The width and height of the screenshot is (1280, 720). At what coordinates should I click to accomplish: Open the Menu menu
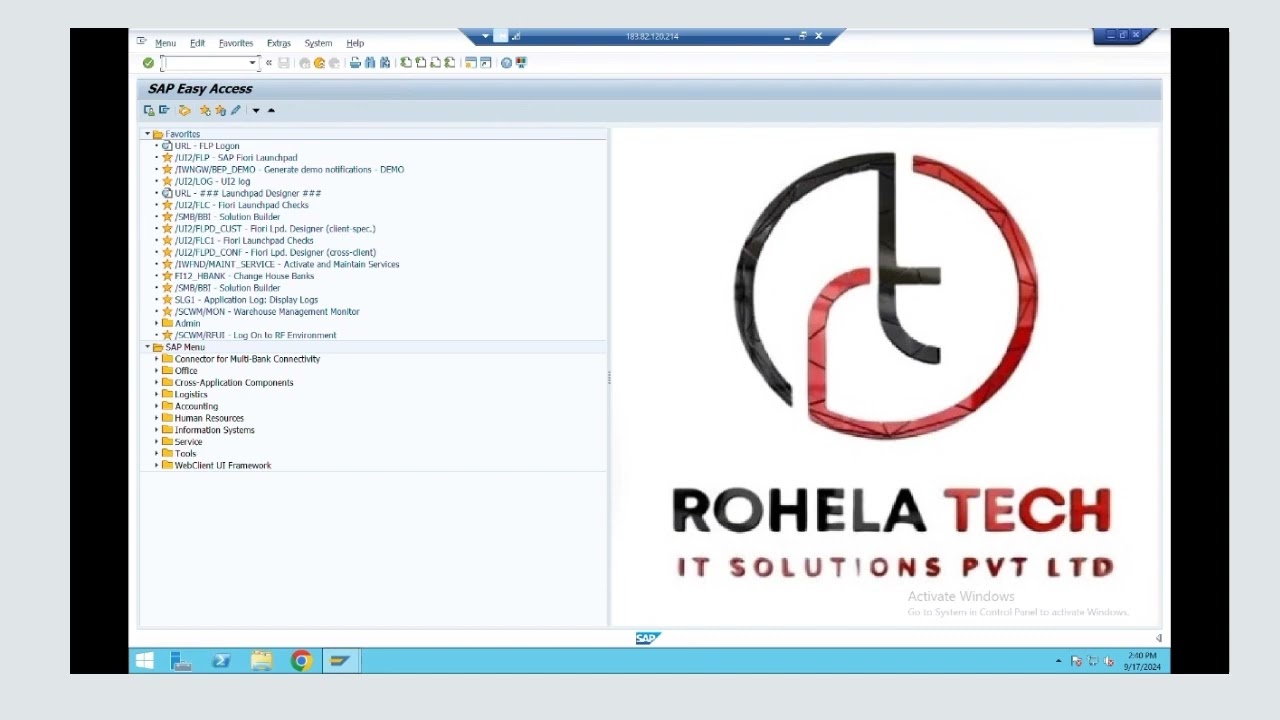tap(165, 43)
